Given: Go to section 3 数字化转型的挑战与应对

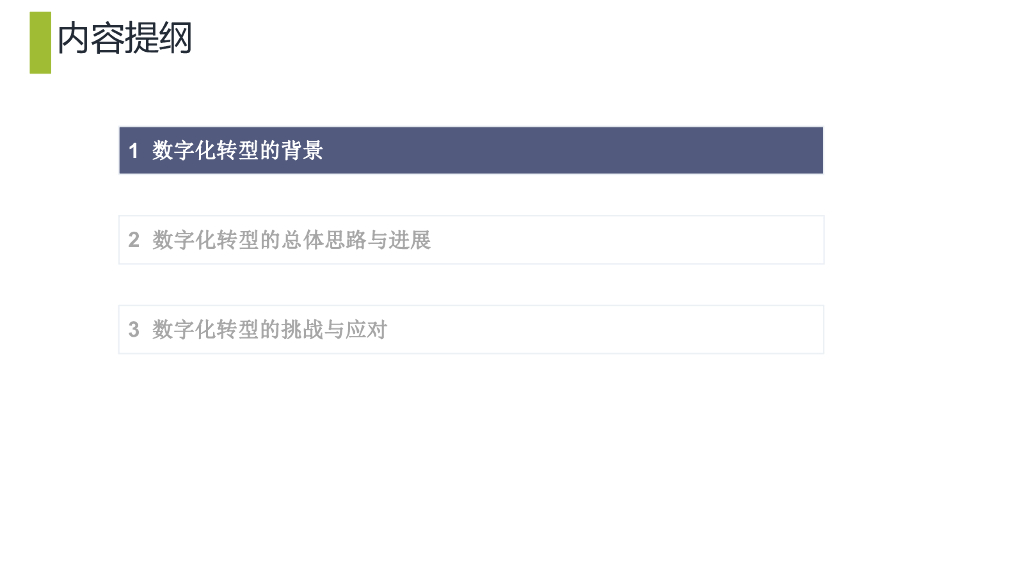Looking at the screenshot, I should [269, 330].
